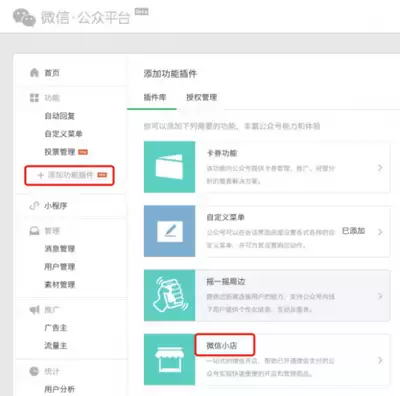Open the 摇一摇周边 shaking phone icon tile

(x=169, y=295)
